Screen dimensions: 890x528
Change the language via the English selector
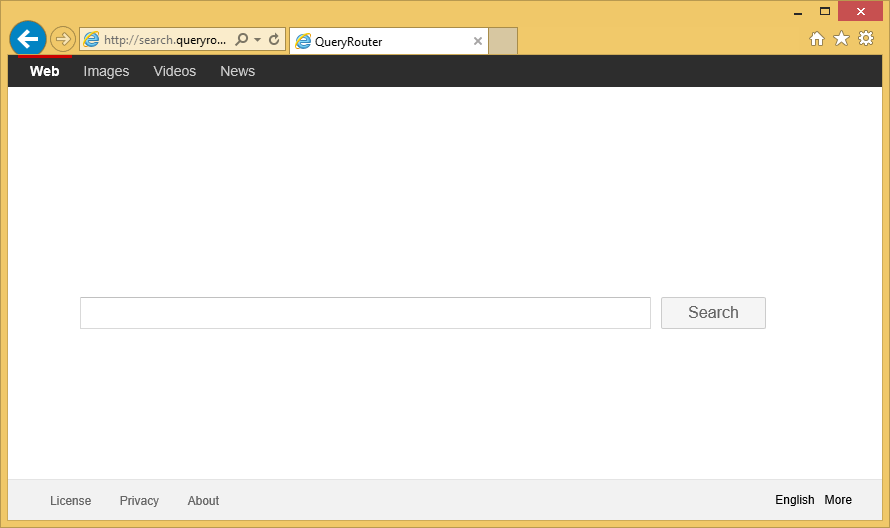coord(794,500)
